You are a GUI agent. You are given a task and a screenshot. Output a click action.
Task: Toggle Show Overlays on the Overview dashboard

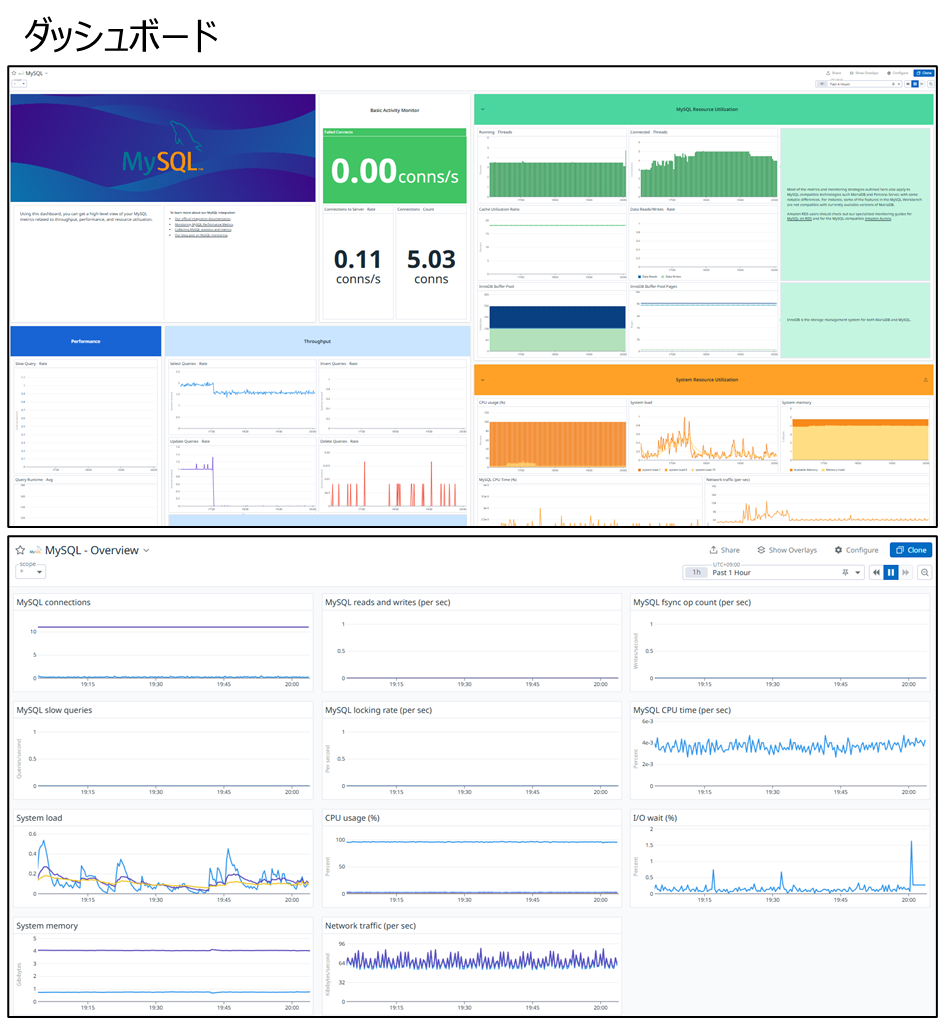[x=787, y=550]
